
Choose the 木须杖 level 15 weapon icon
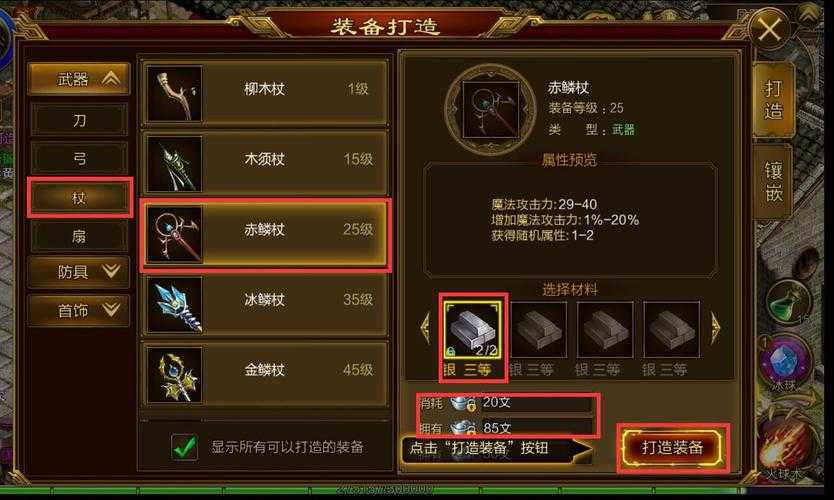tap(175, 163)
